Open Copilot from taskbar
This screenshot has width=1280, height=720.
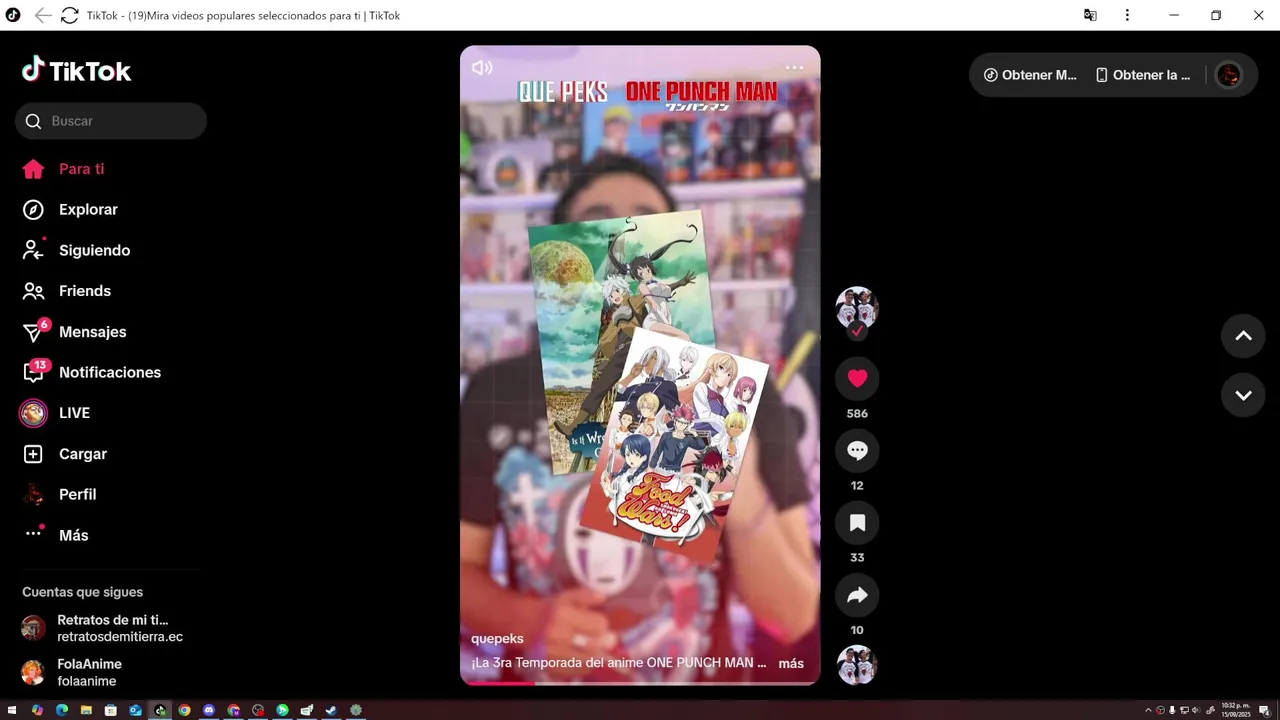coord(37,710)
